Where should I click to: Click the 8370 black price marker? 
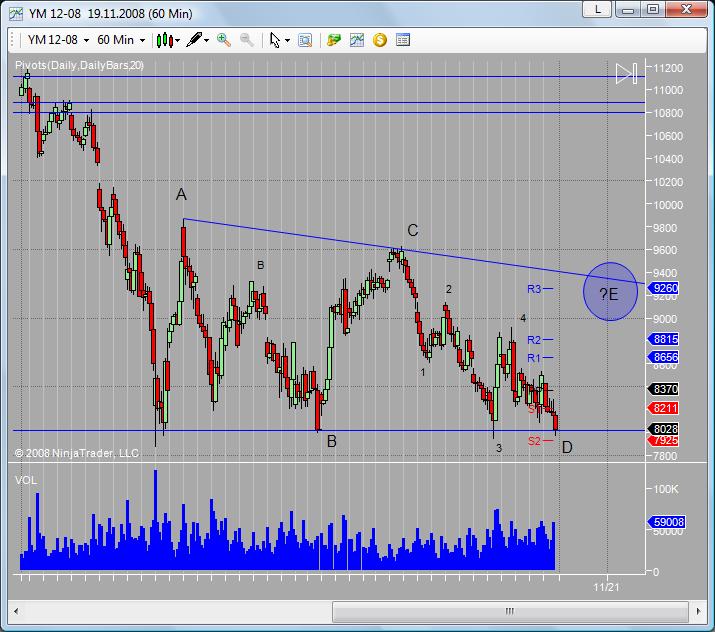point(663,389)
